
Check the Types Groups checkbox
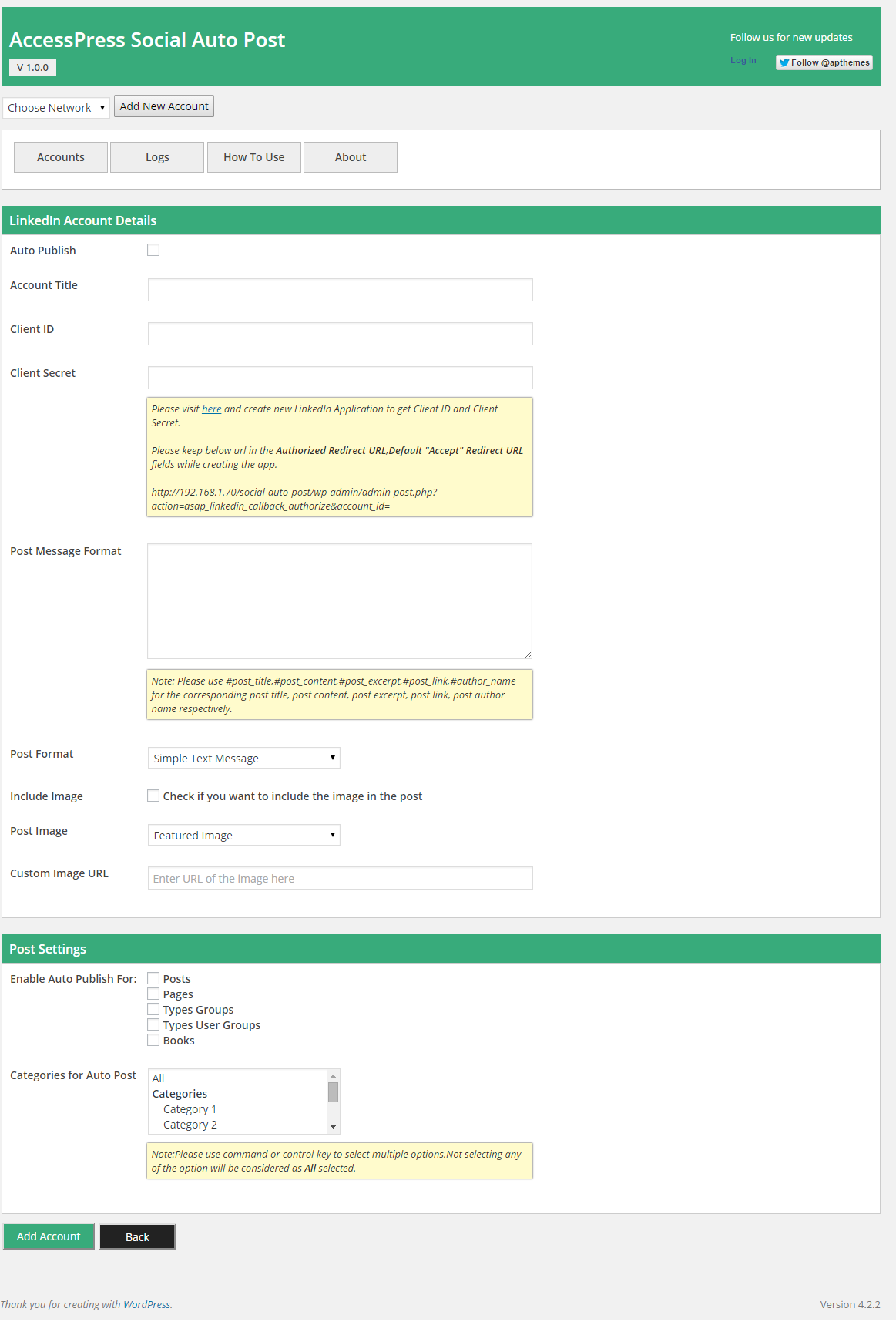coord(153,1009)
